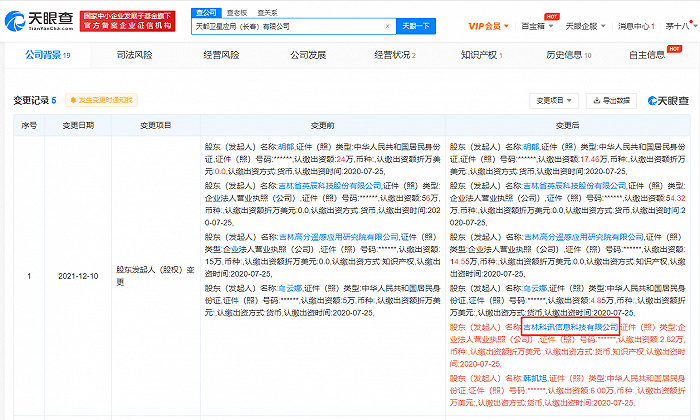Open 乌云娜 link in the 变更后 column
700x420 pixels.
click(x=535, y=288)
